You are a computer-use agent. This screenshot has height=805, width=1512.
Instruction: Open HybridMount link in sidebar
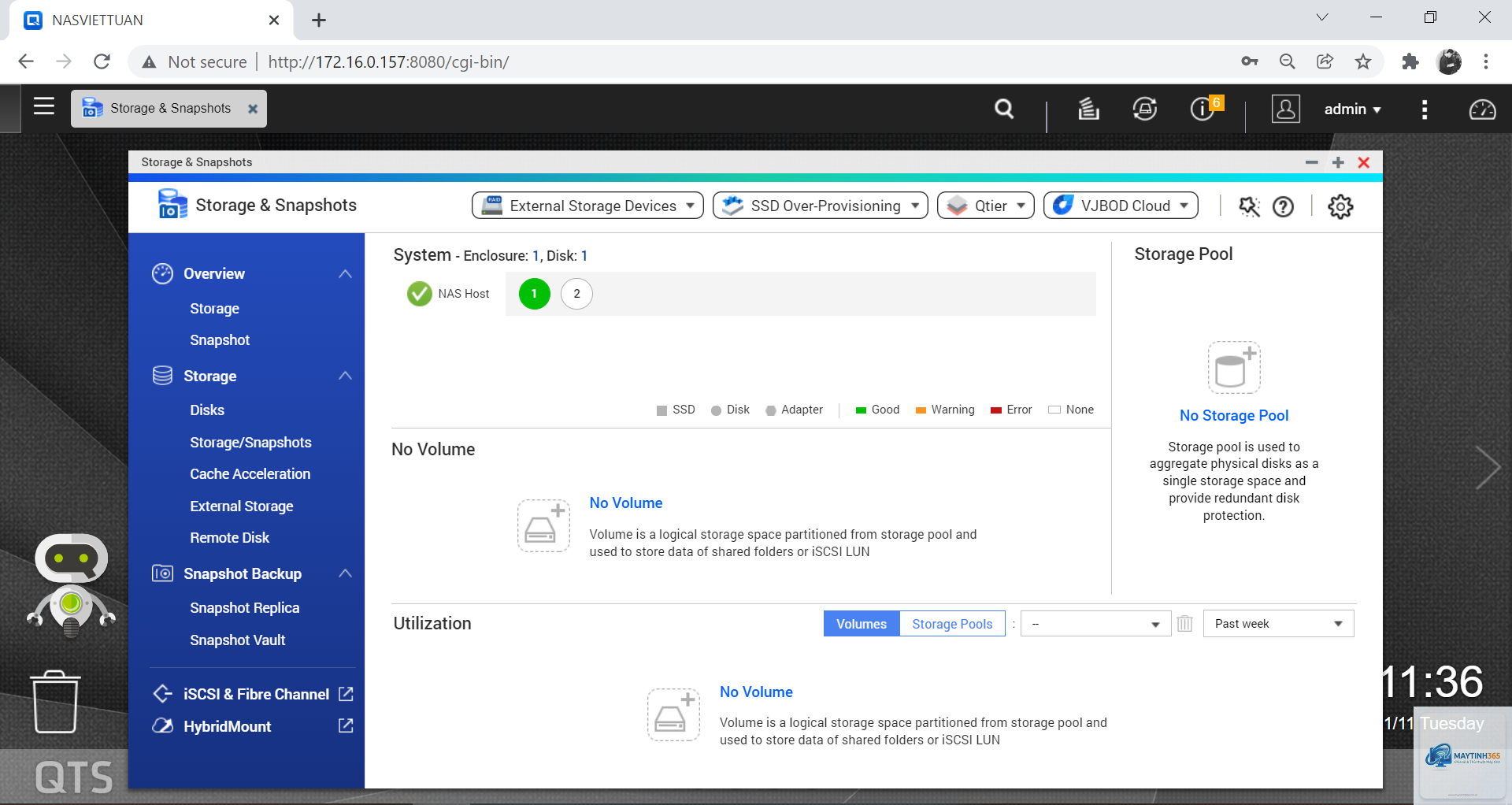point(227,726)
